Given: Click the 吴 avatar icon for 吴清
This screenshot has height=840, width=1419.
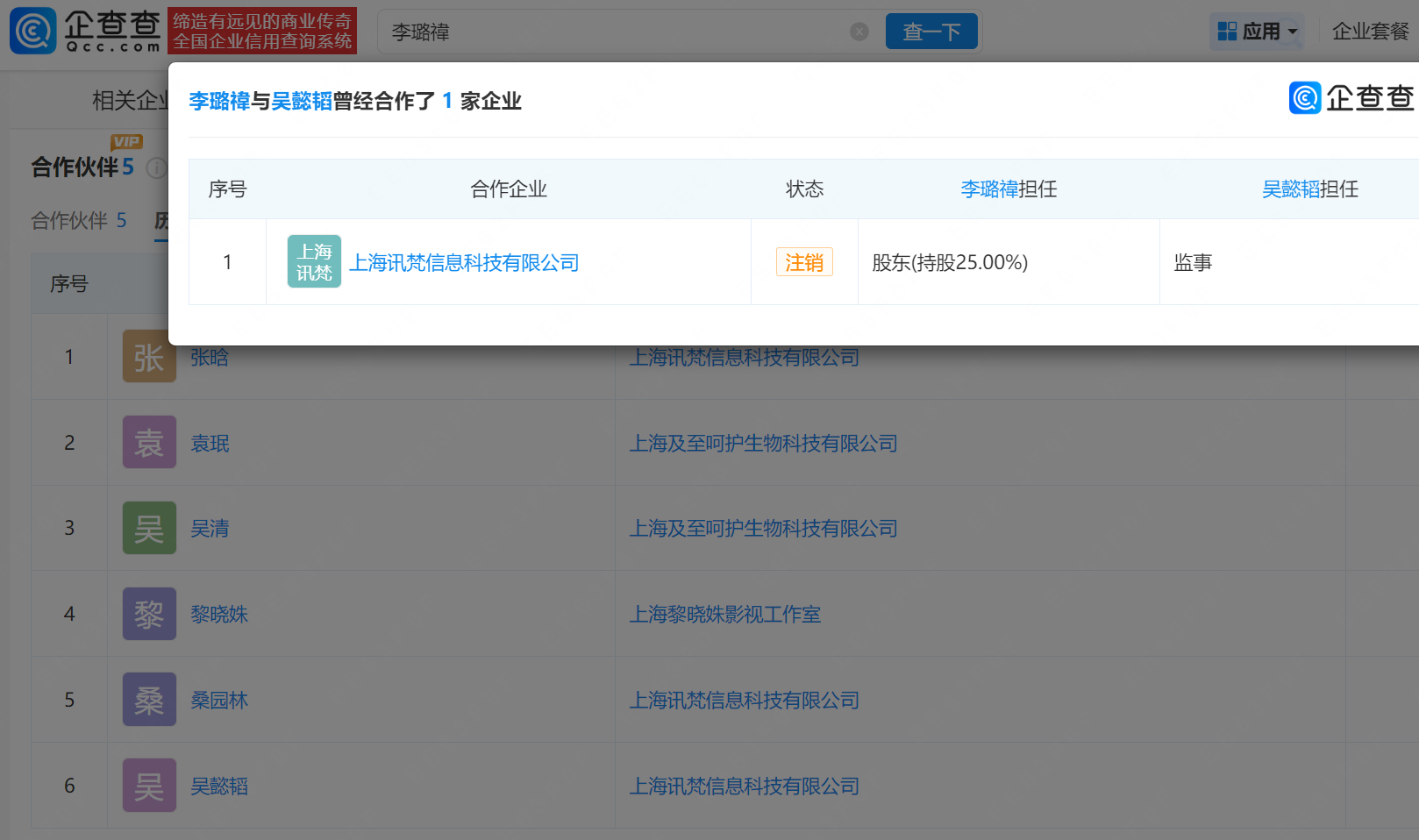Looking at the screenshot, I should pyautogui.click(x=149, y=528).
